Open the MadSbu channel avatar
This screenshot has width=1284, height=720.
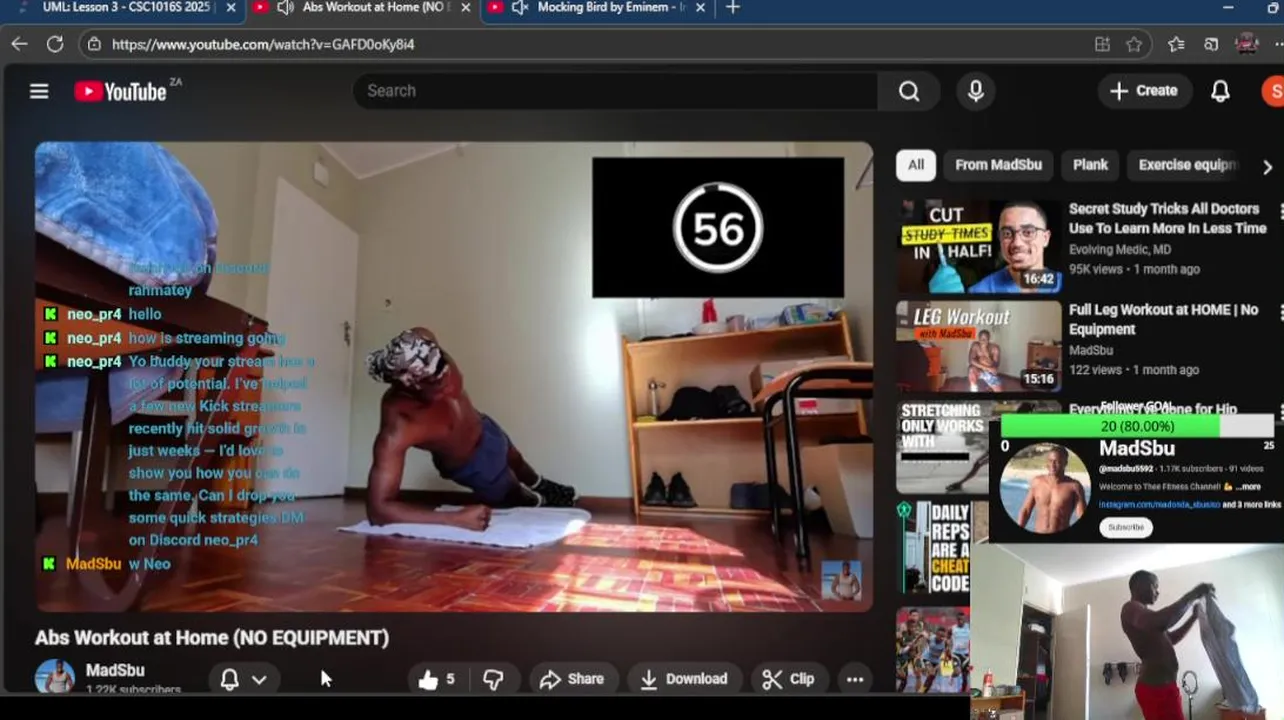point(55,677)
